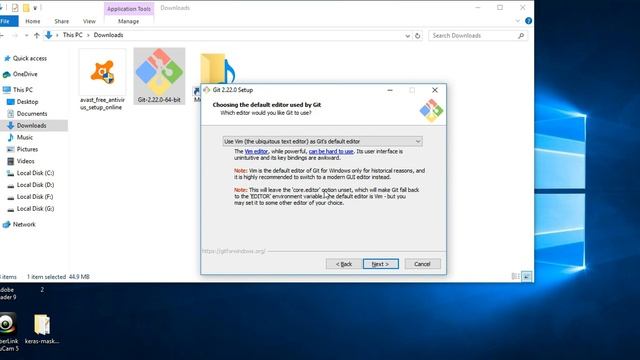Viewport: 640px width, 360px height.
Task: Follow the 'can be hard to use' link
Action: click(331, 151)
